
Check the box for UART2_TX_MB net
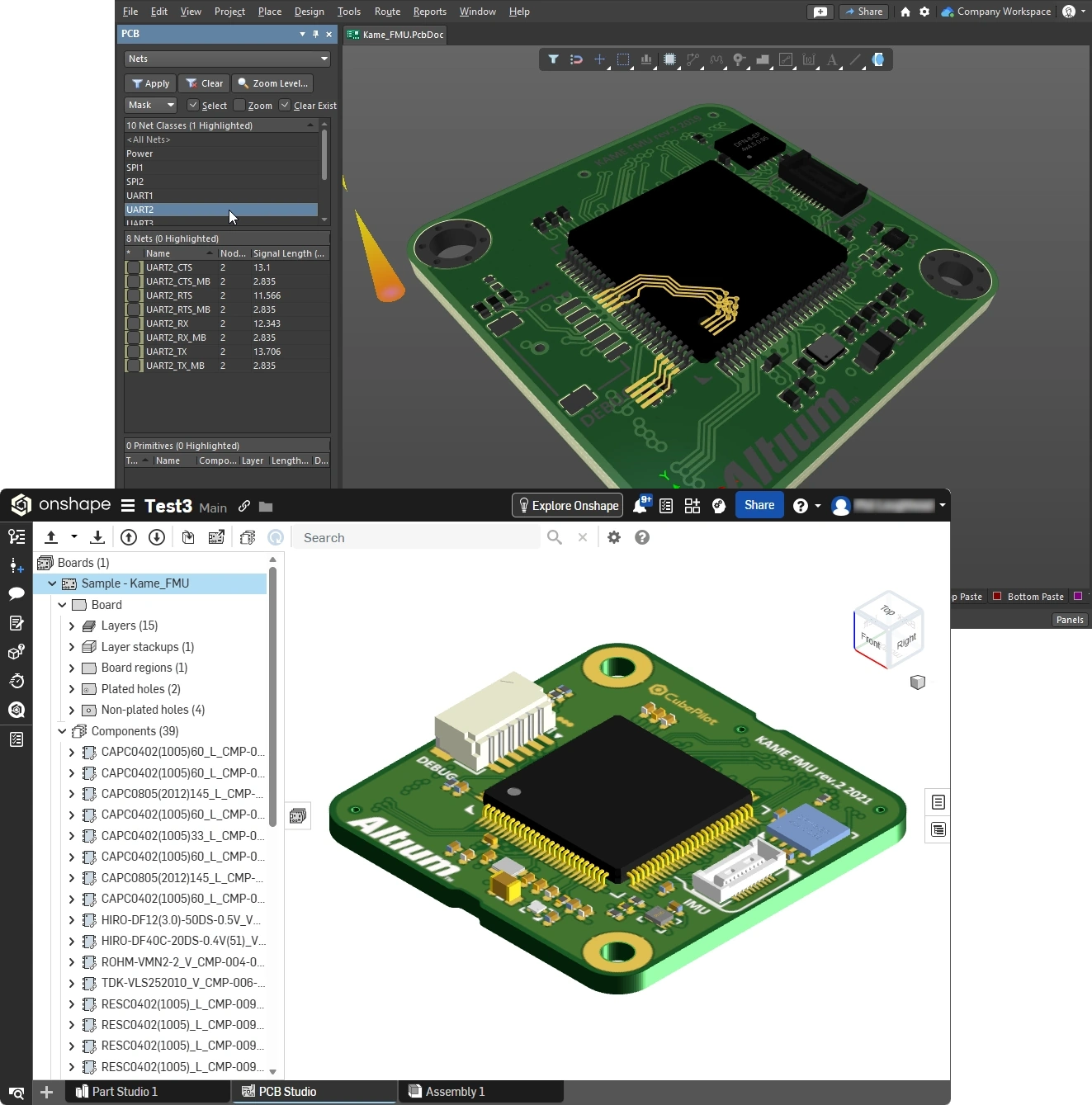[x=134, y=366]
